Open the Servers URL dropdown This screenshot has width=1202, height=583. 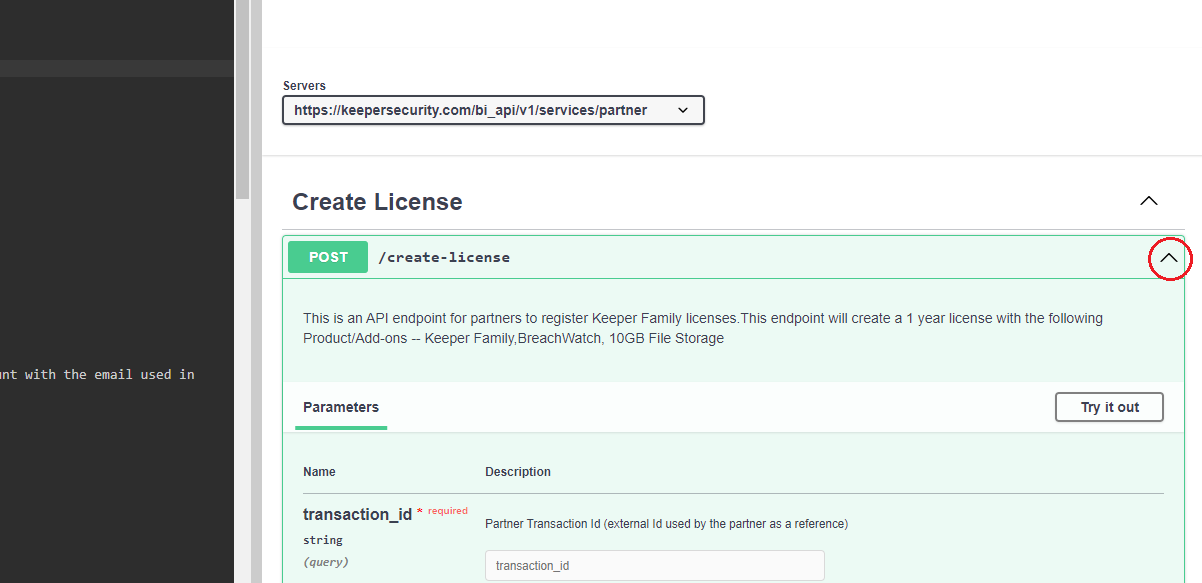[x=493, y=110]
